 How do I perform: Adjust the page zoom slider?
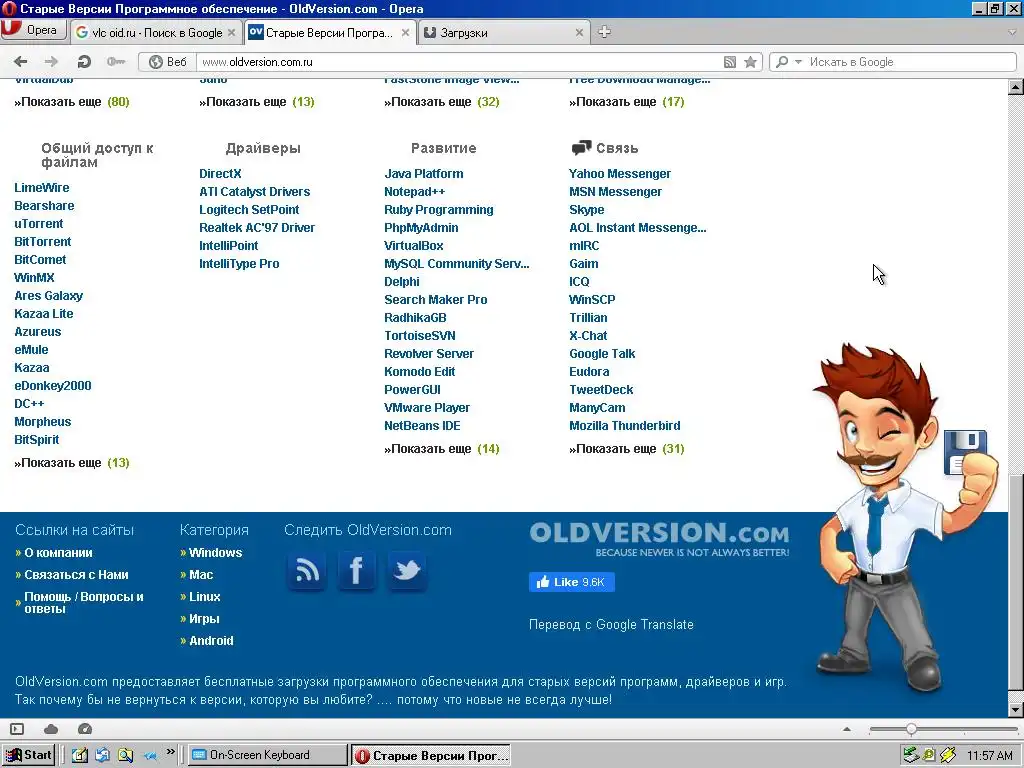pyautogui.click(x=910, y=729)
